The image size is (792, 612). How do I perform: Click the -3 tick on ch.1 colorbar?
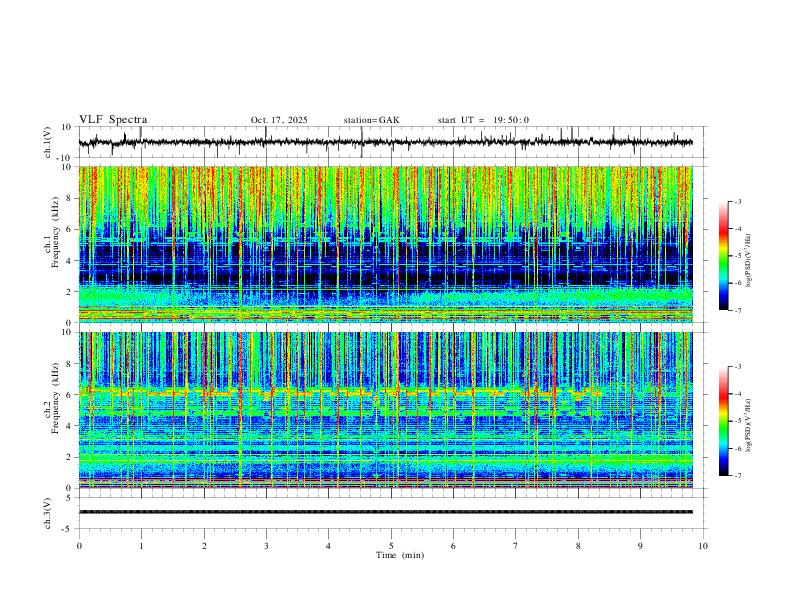[x=737, y=201]
